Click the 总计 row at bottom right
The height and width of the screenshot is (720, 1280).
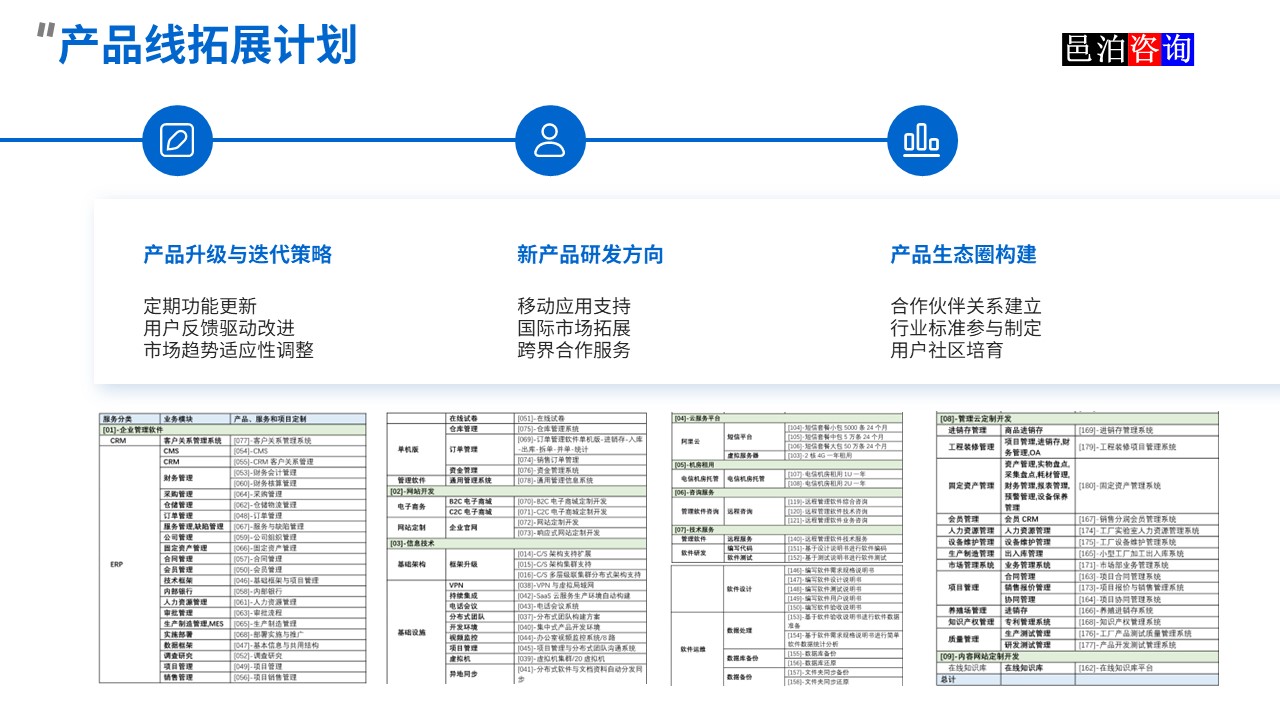pyautogui.click(x=947, y=679)
